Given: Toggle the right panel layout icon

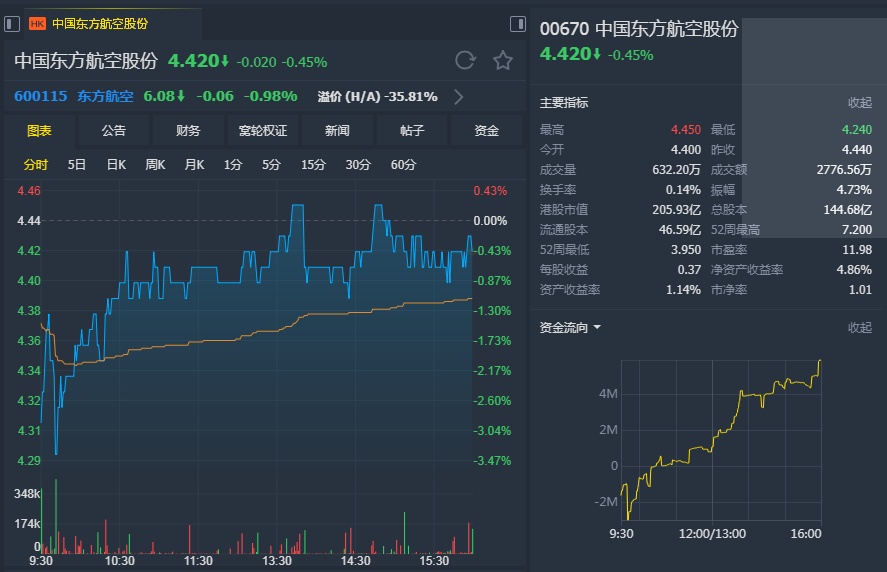Looking at the screenshot, I should click(518, 24).
